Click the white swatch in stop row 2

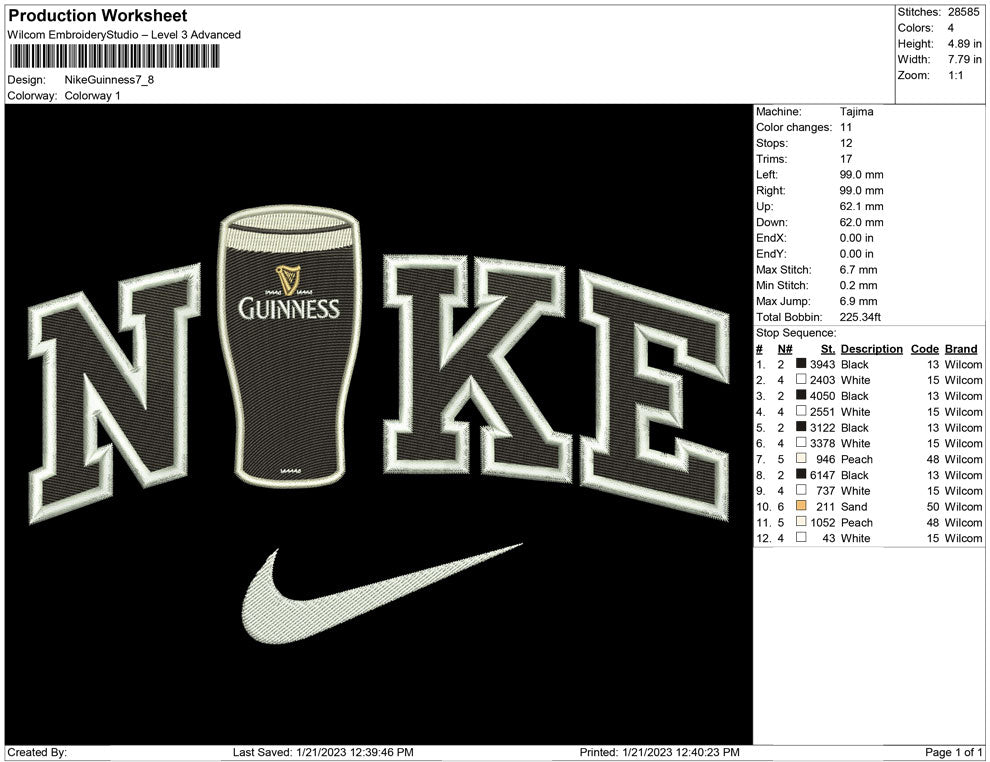coord(801,379)
